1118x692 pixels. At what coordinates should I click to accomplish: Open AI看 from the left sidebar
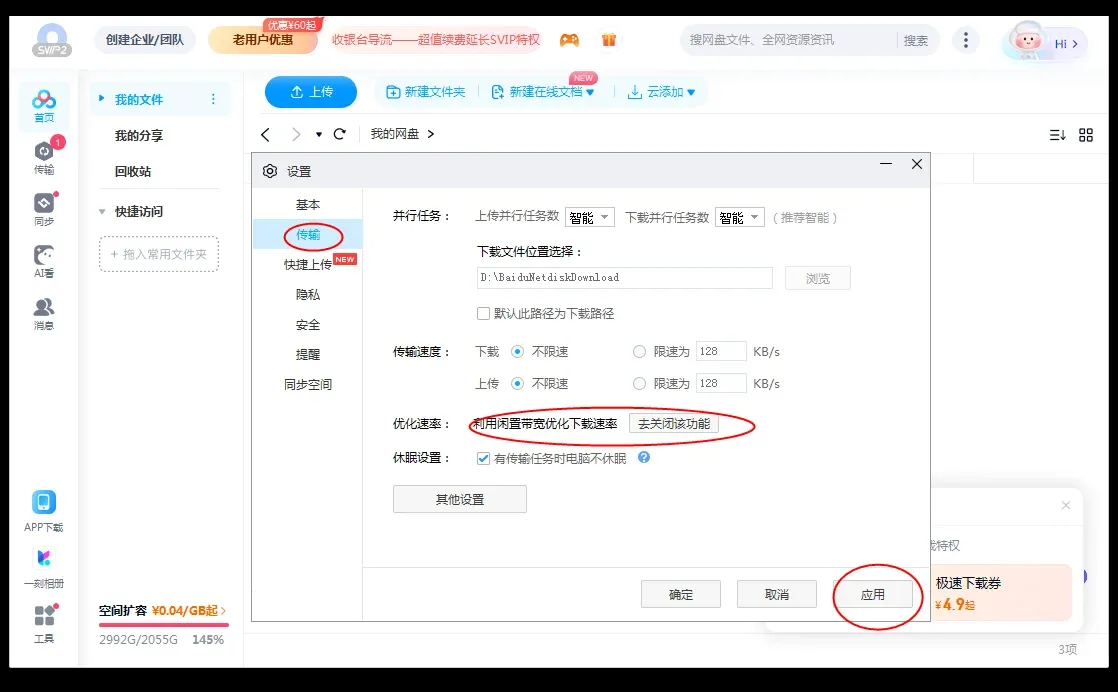point(42,258)
